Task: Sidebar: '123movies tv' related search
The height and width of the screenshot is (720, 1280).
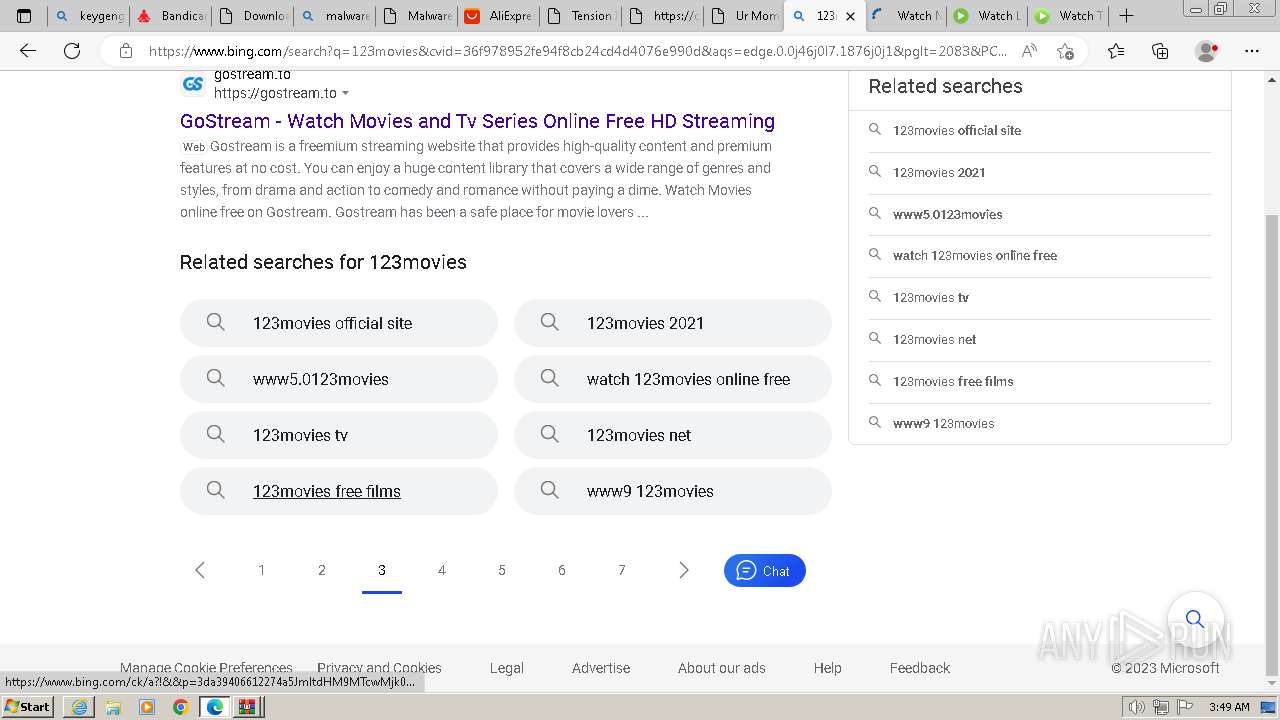Action: click(x=1040, y=298)
